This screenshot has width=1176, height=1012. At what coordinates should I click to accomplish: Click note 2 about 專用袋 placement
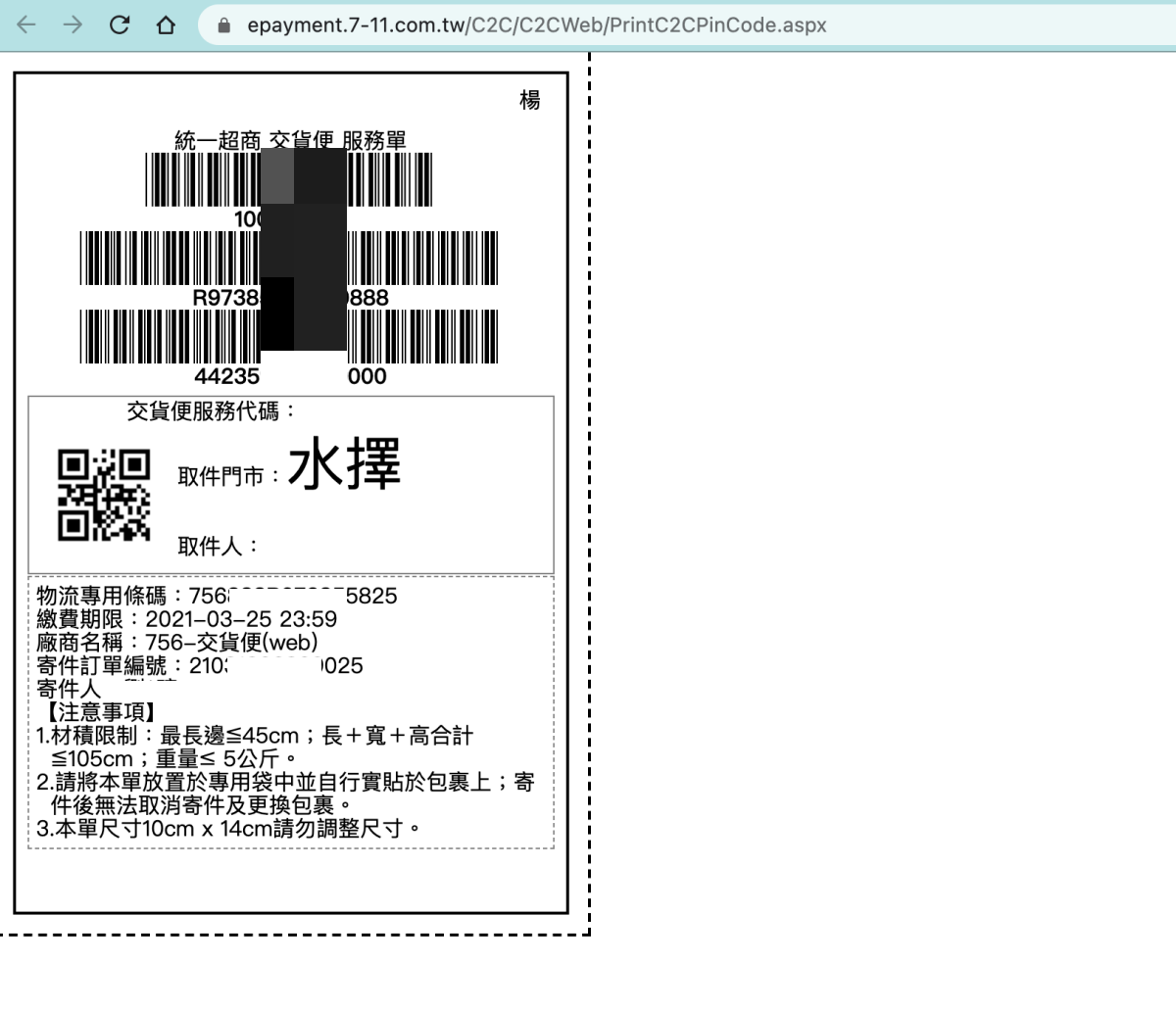(x=285, y=794)
